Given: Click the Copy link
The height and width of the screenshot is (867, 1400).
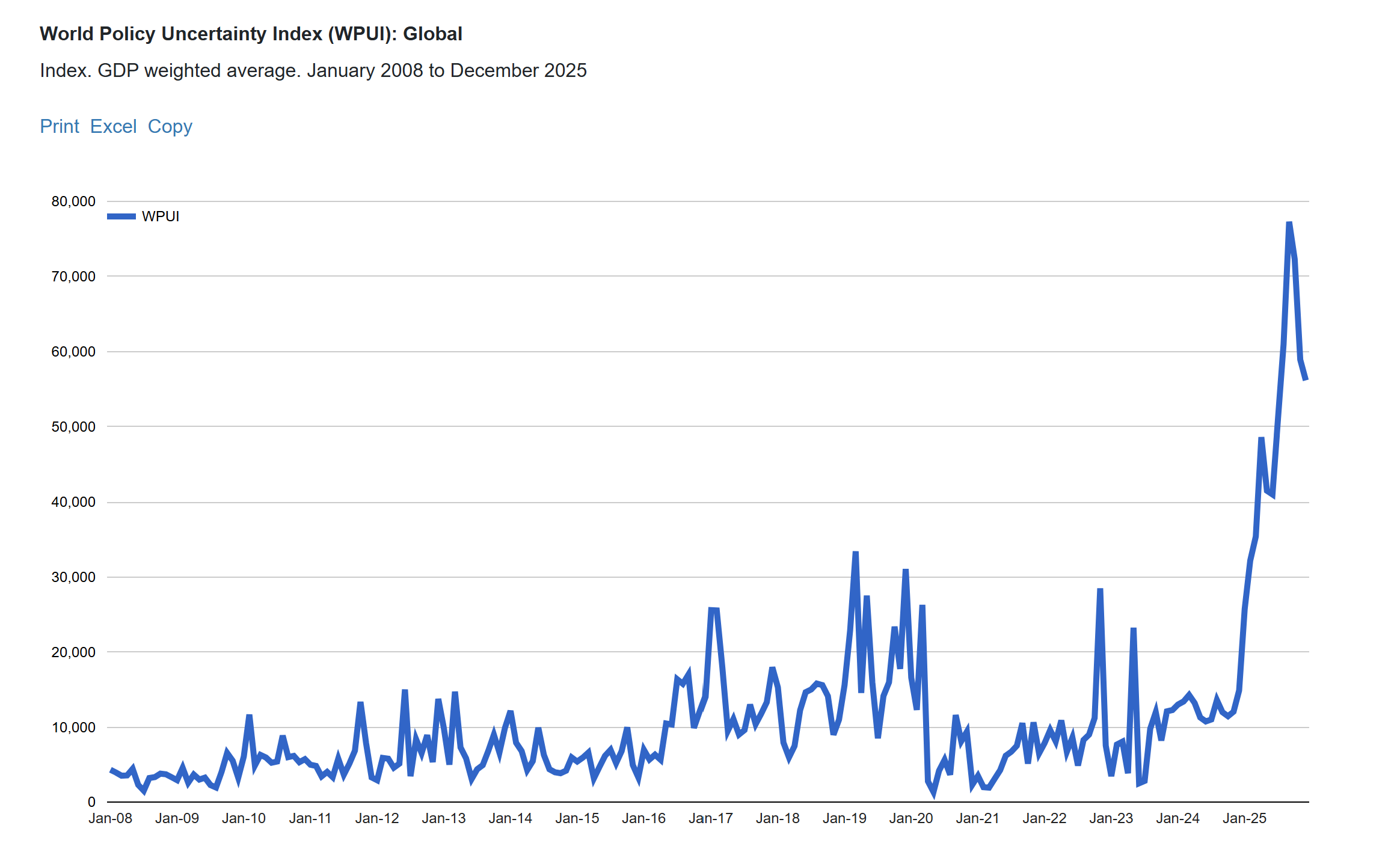Looking at the screenshot, I should click(x=170, y=126).
